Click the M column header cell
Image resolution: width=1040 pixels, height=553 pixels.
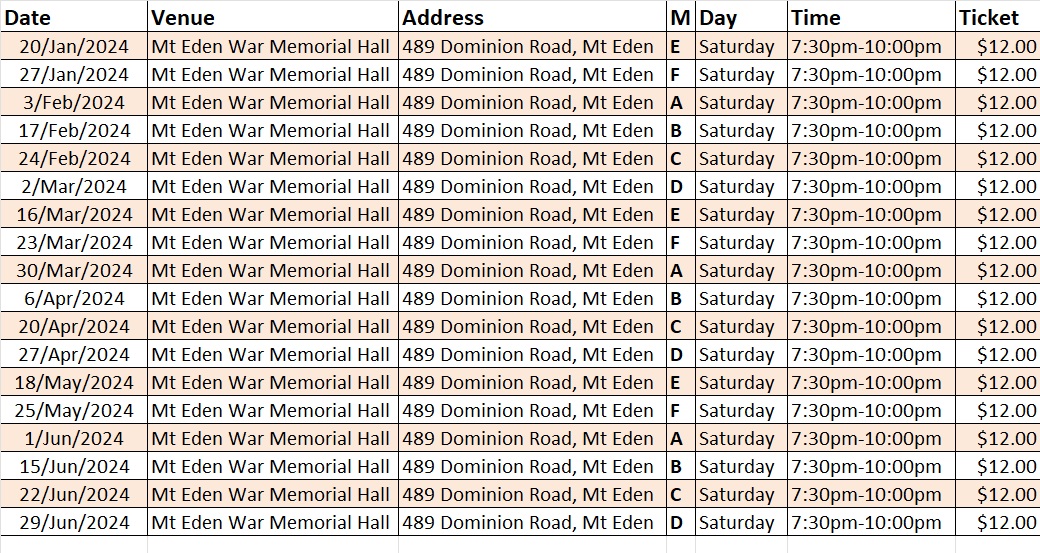[680, 18]
